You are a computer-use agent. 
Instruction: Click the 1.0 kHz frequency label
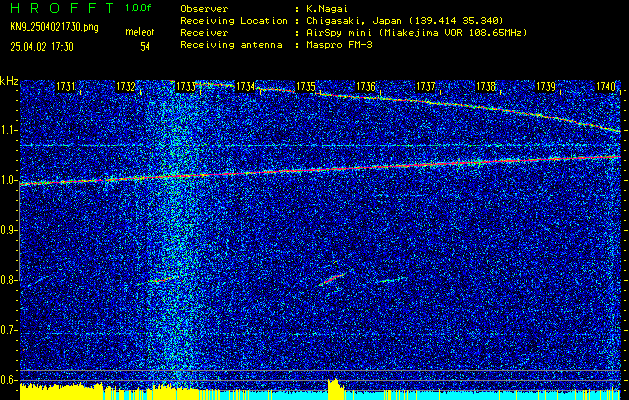click(x=8, y=181)
